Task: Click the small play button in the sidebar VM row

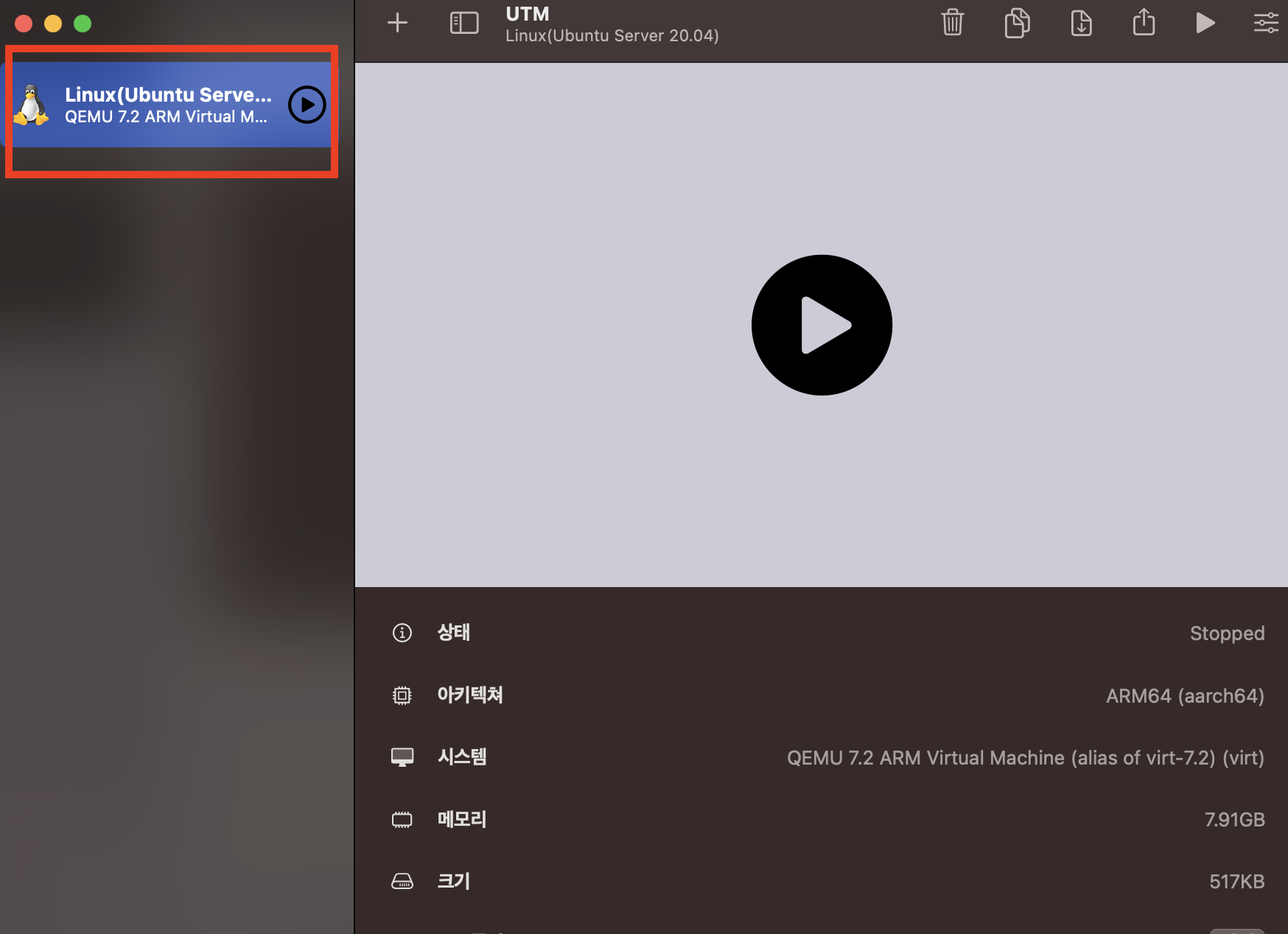Action: (x=307, y=105)
